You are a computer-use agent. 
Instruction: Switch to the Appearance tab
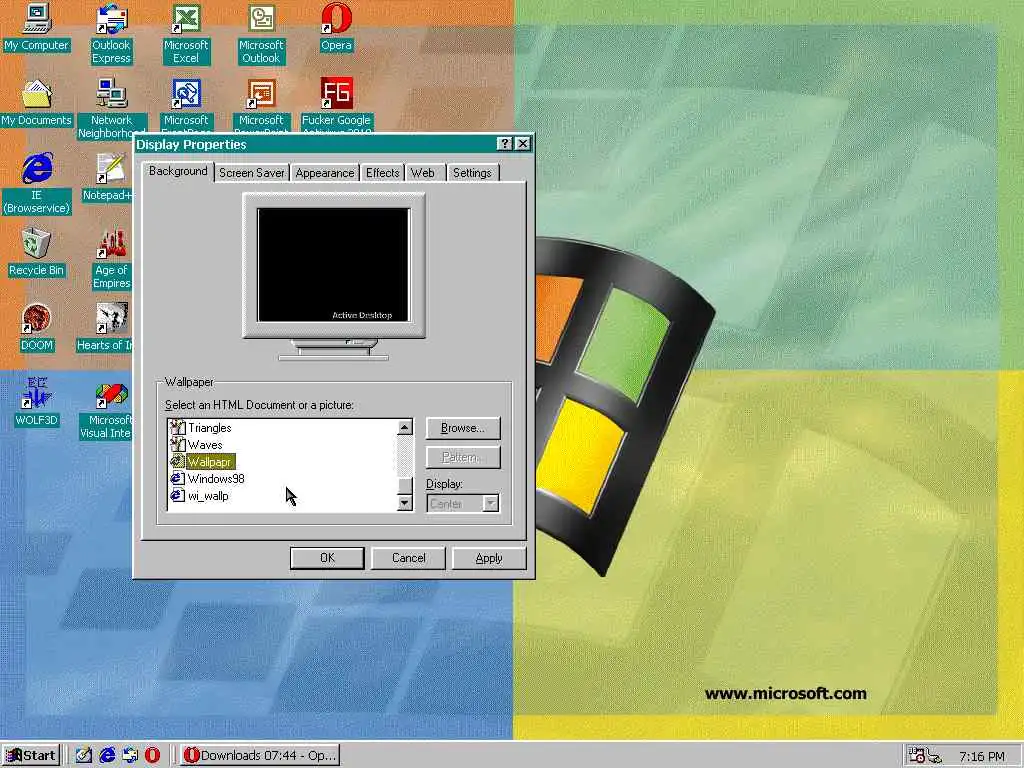click(325, 173)
